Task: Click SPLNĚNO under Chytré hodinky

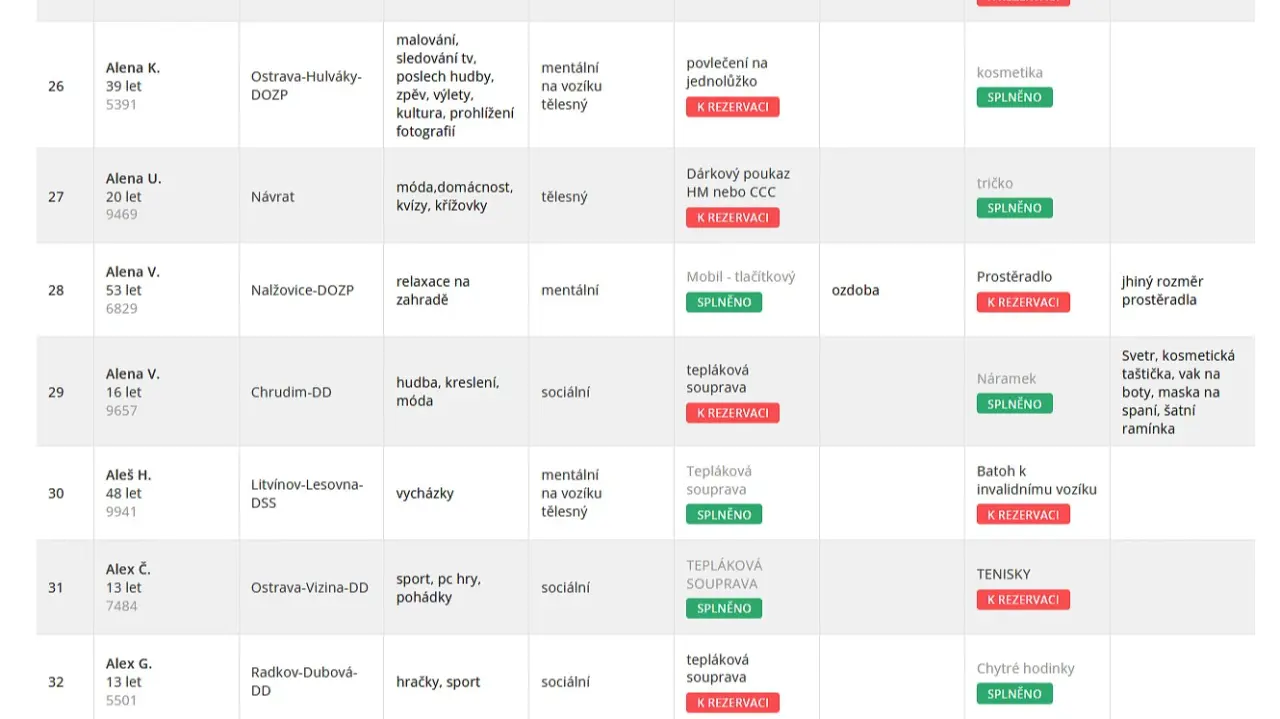Action: tap(1014, 694)
